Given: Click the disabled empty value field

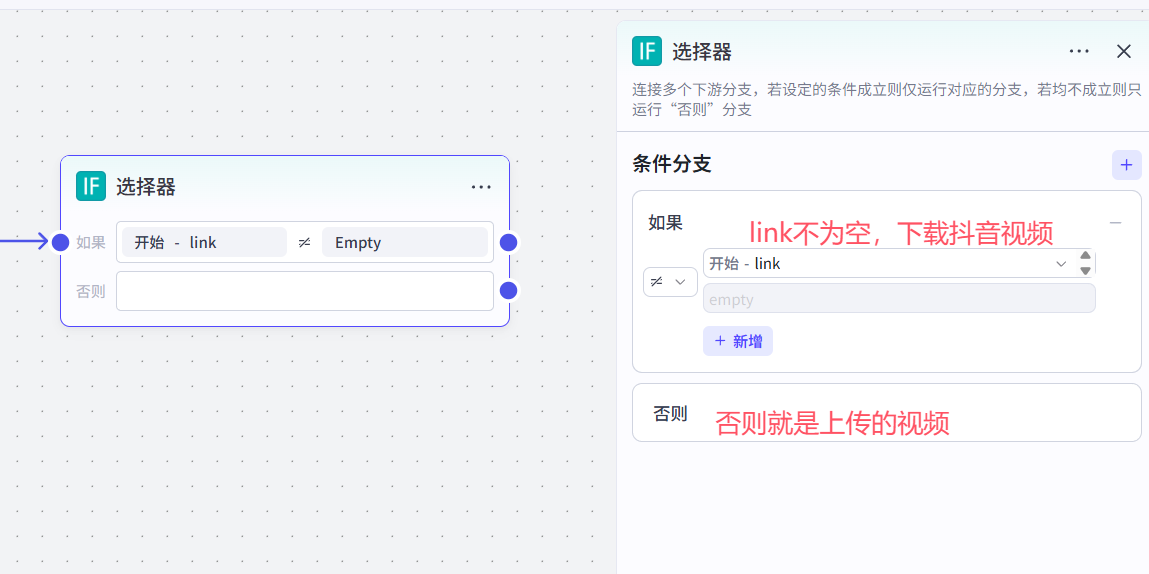Looking at the screenshot, I should pyautogui.click(x=899, y=298).
